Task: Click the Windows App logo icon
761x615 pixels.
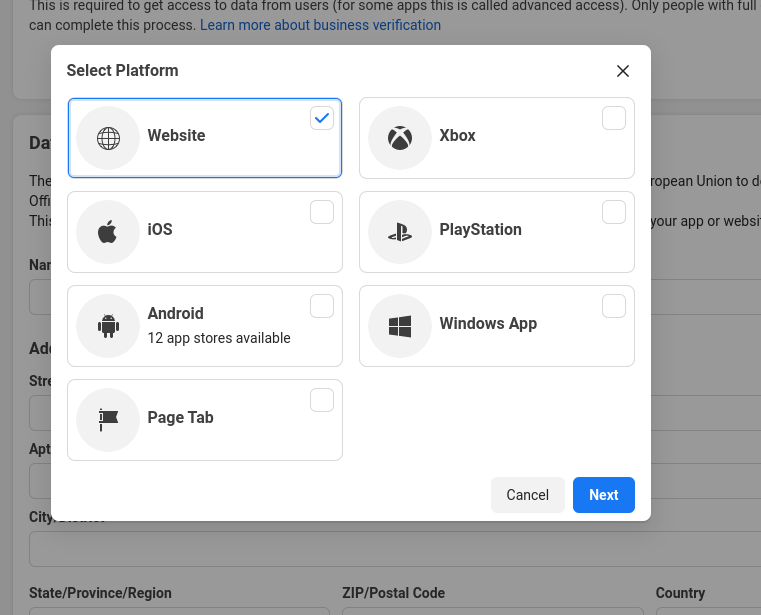Action: (x=400, y=326)
